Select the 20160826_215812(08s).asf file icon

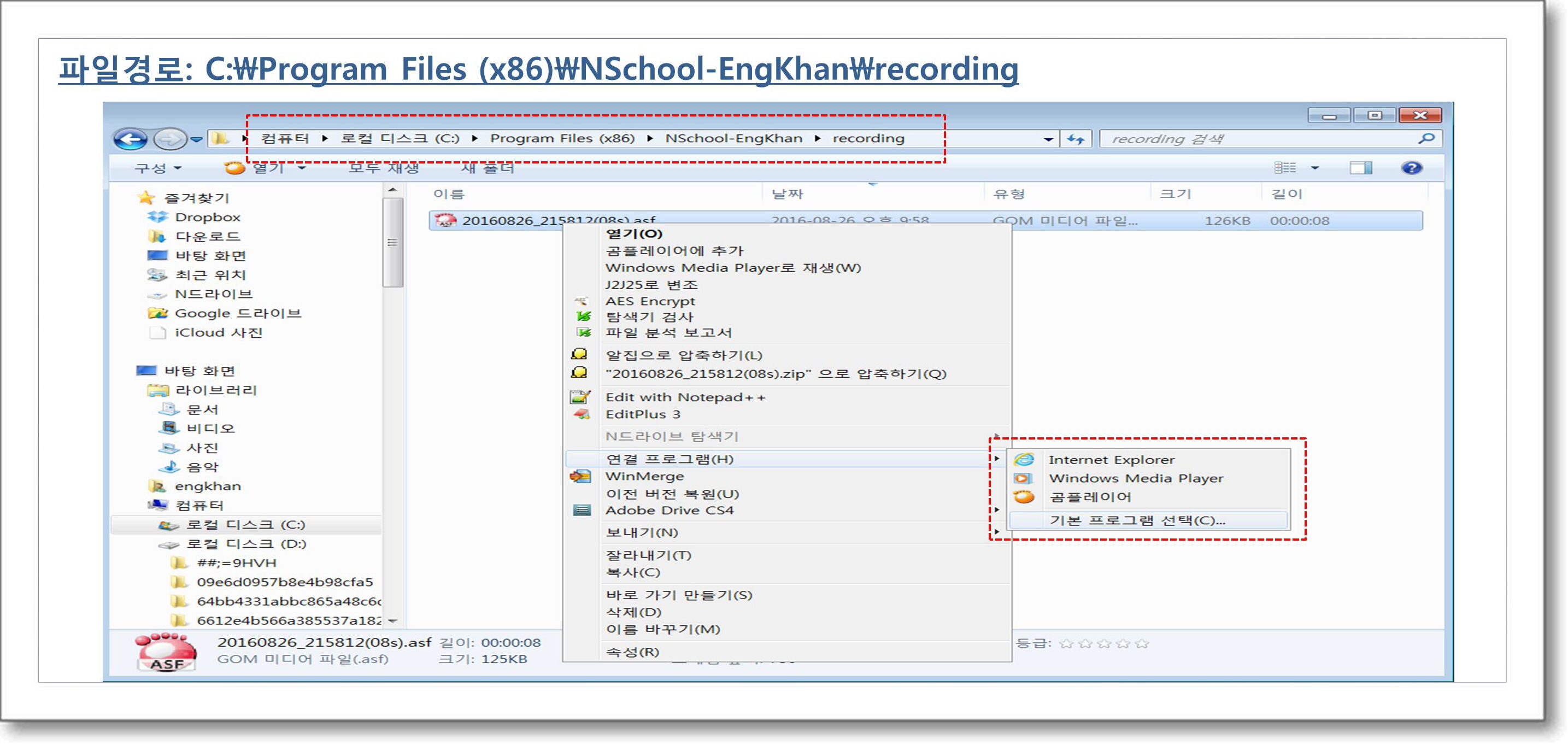point(445,220)
